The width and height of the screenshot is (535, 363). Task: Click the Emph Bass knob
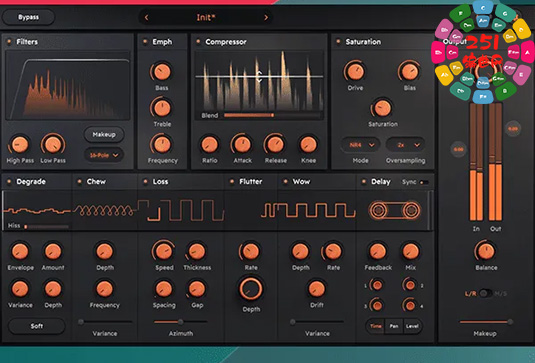pyautogui.click(x=162, y=72)
